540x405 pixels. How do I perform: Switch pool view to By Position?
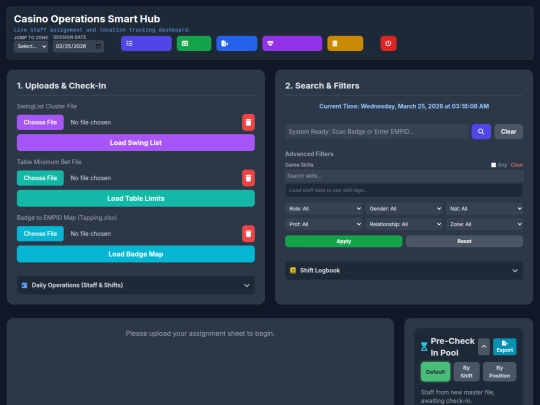pyautogui.click(x=499, y=372)
